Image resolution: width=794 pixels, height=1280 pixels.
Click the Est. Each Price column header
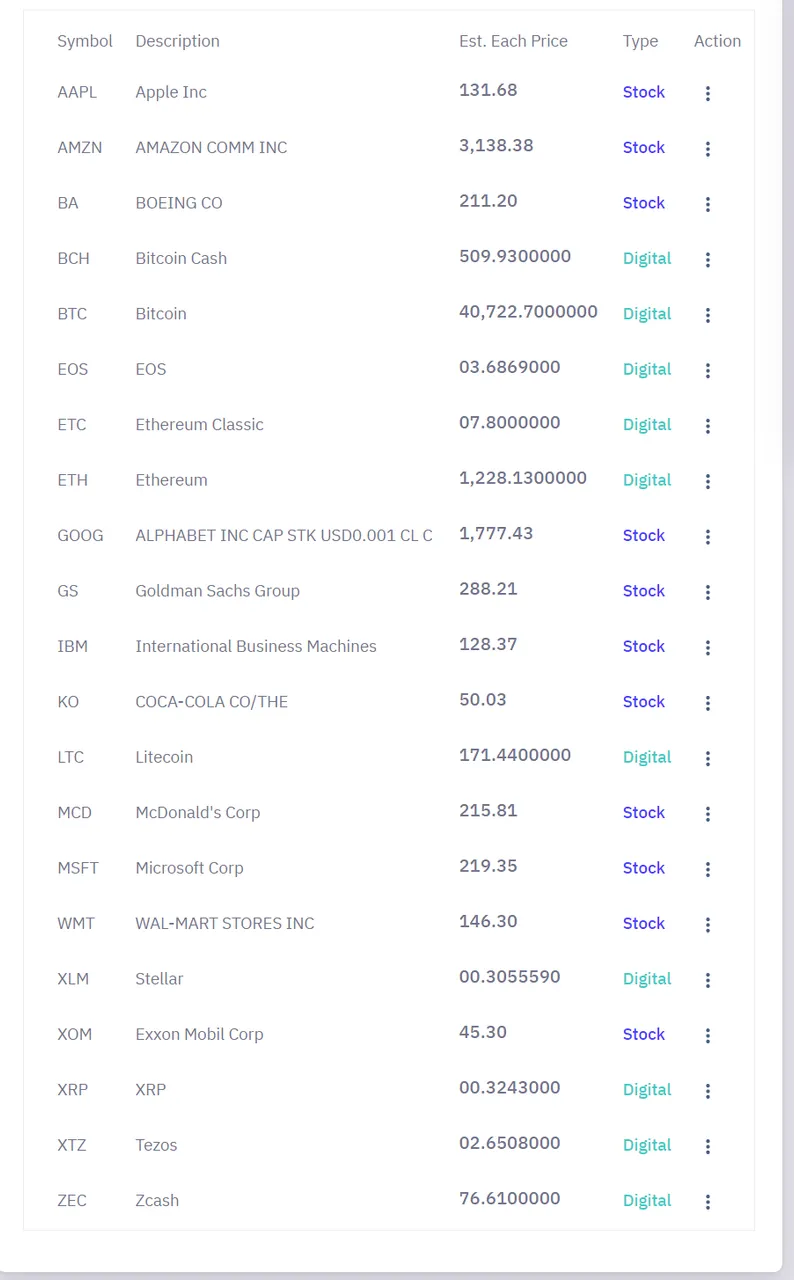click(x=513, y=41)
